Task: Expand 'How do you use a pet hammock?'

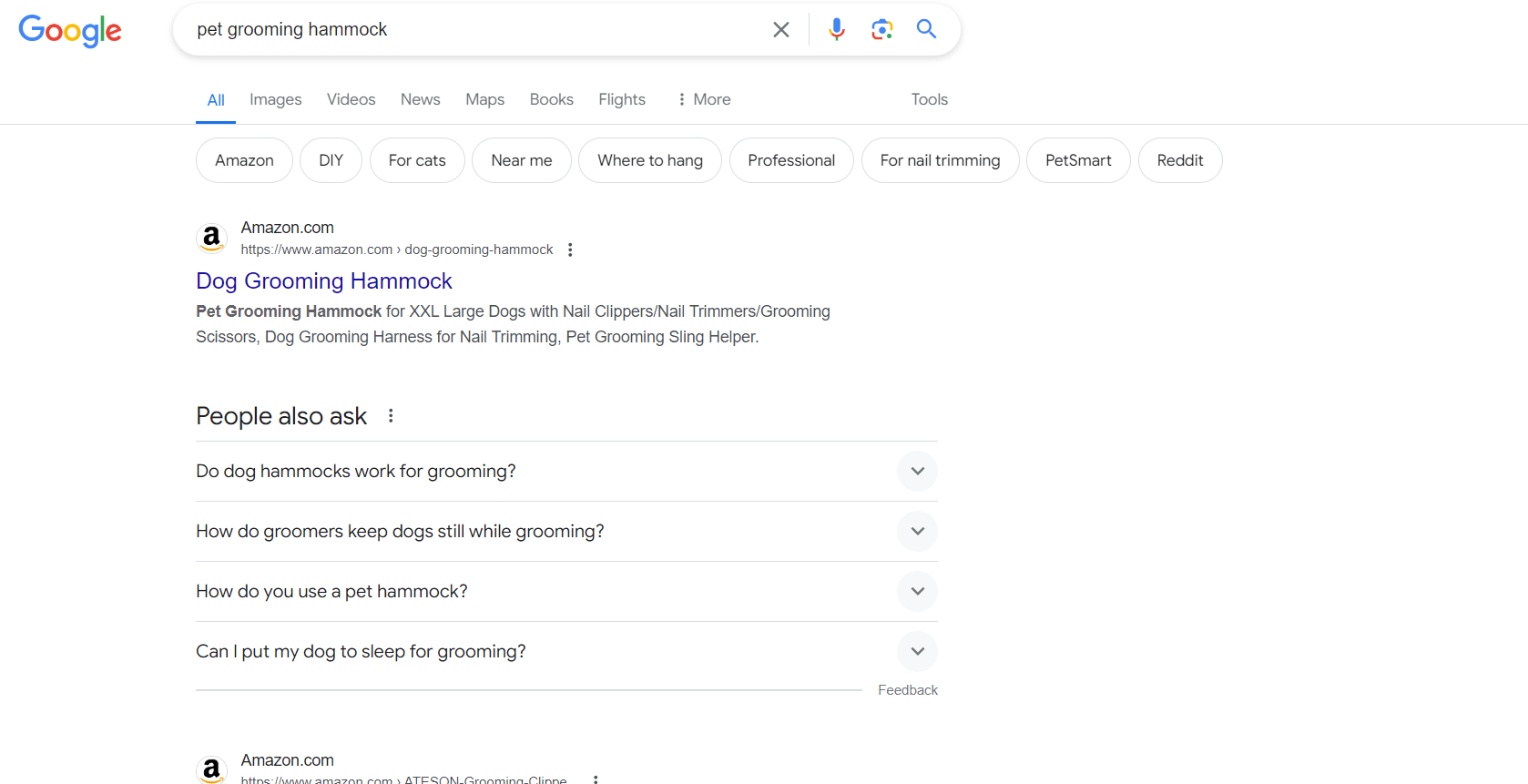Action: pos(566,591)
